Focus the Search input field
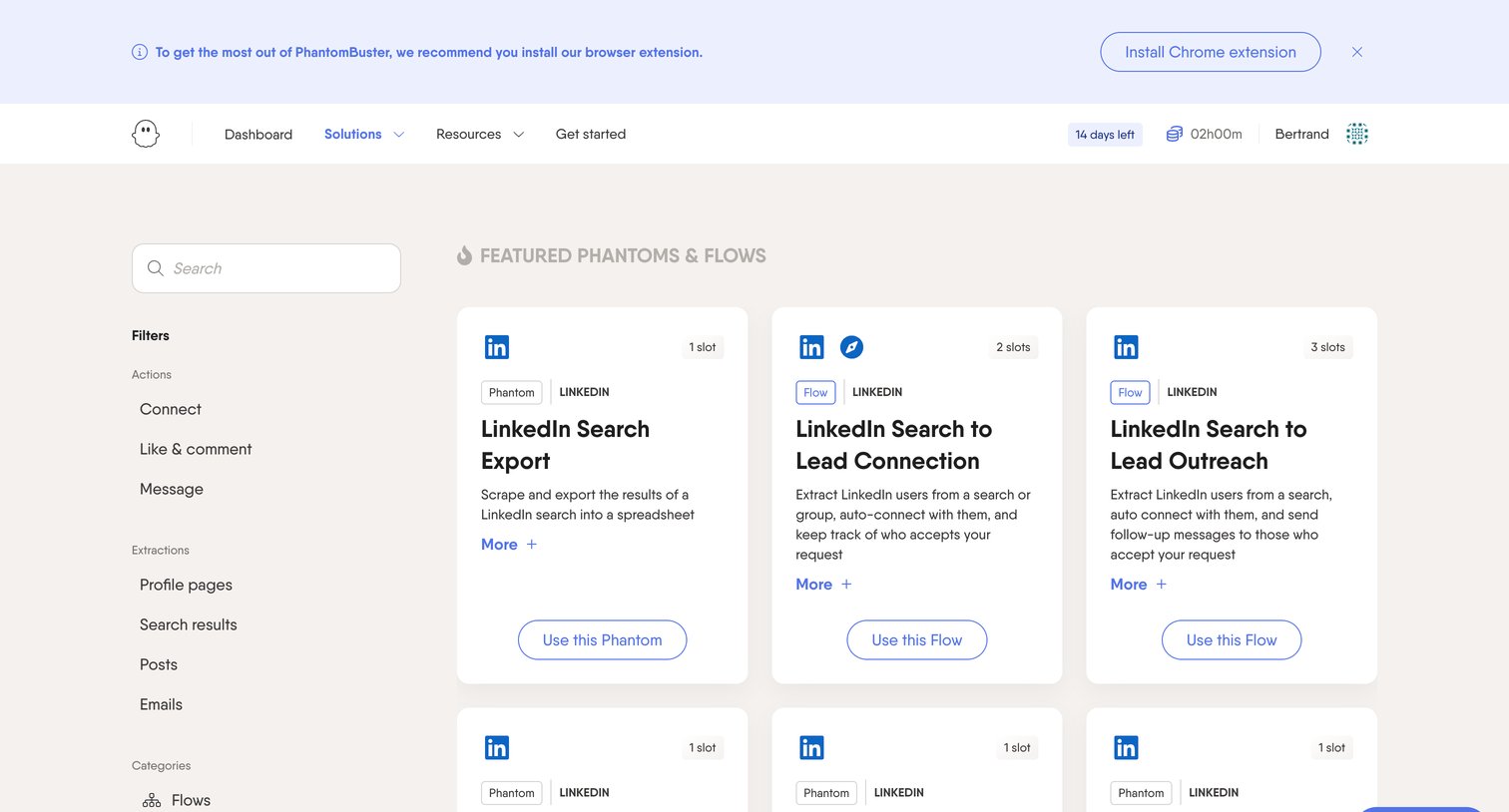The height and width of the screenshot is (812, 1509). click(266, 268)
